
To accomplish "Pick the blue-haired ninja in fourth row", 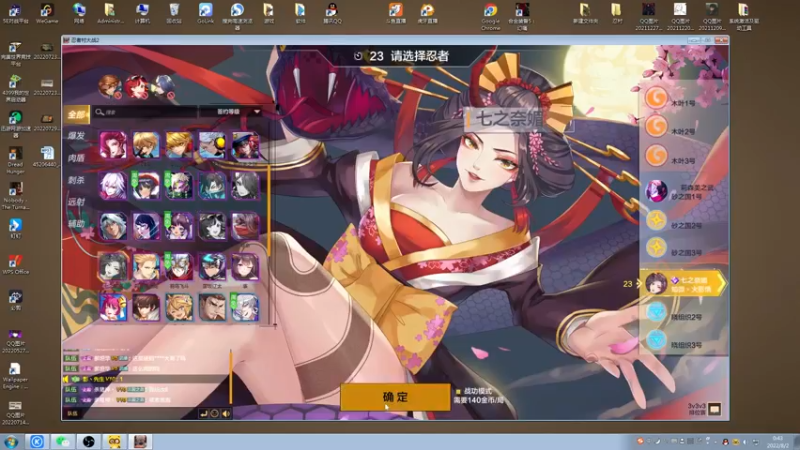I will [212, 266].
